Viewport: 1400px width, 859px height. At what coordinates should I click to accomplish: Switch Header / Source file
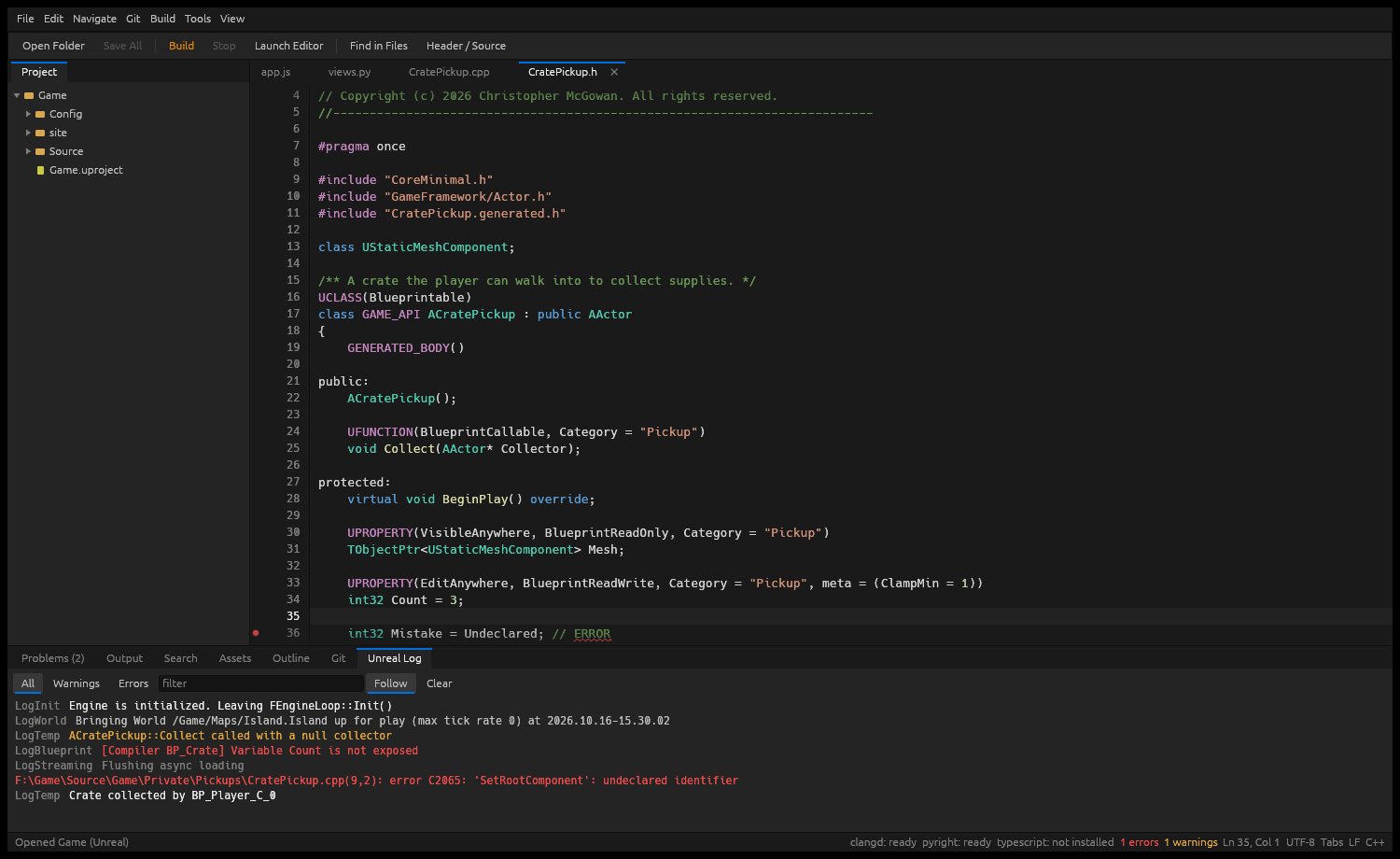click(x=466, y=46)
